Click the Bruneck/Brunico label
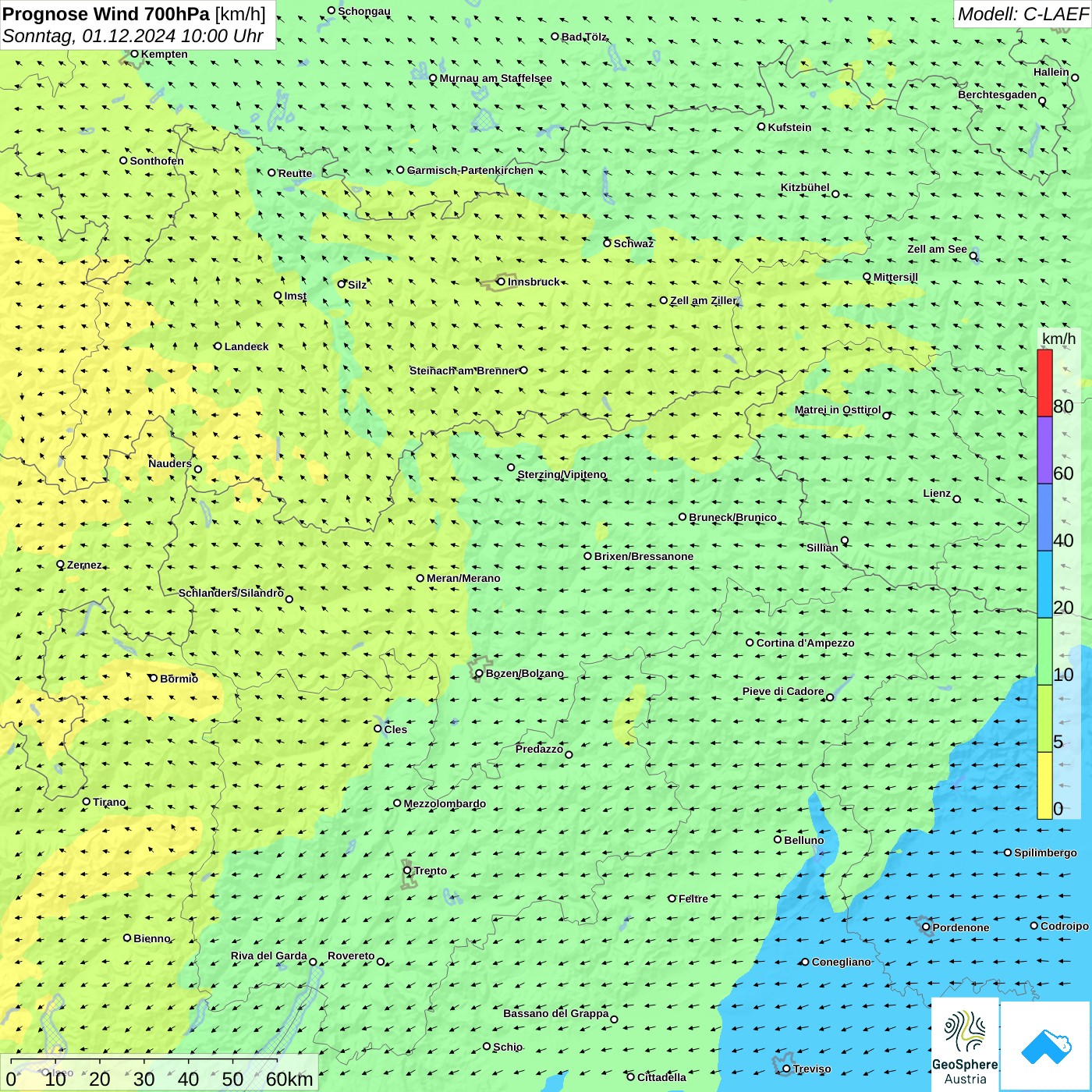This screenshot has width=1092, height=1092. 732,517
